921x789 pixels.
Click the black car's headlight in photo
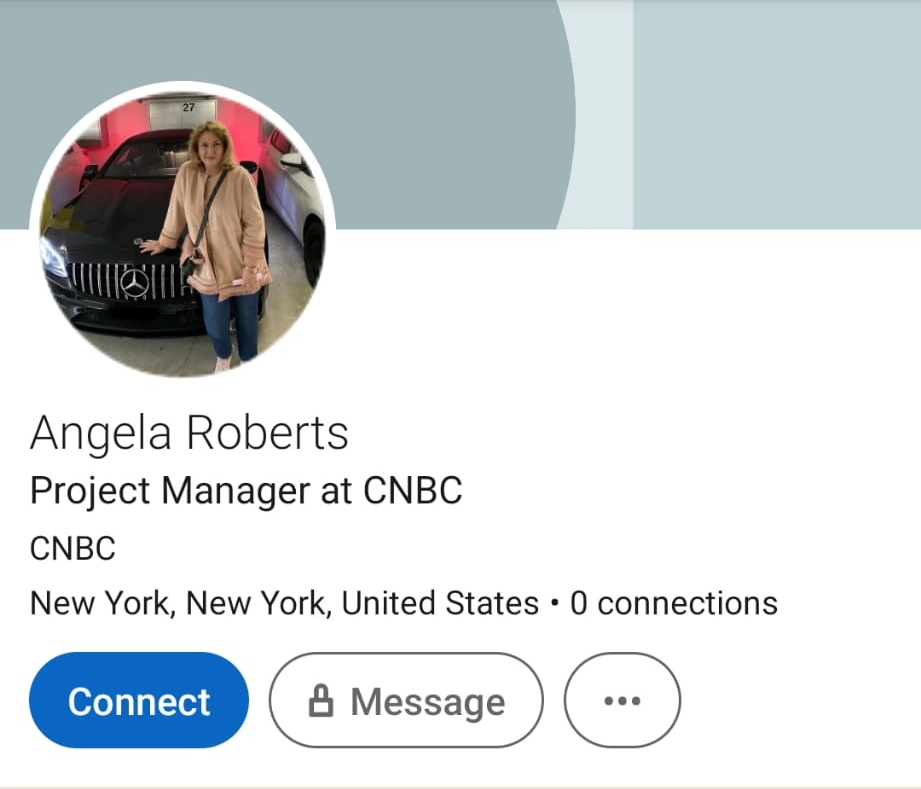tap(52, 255)
